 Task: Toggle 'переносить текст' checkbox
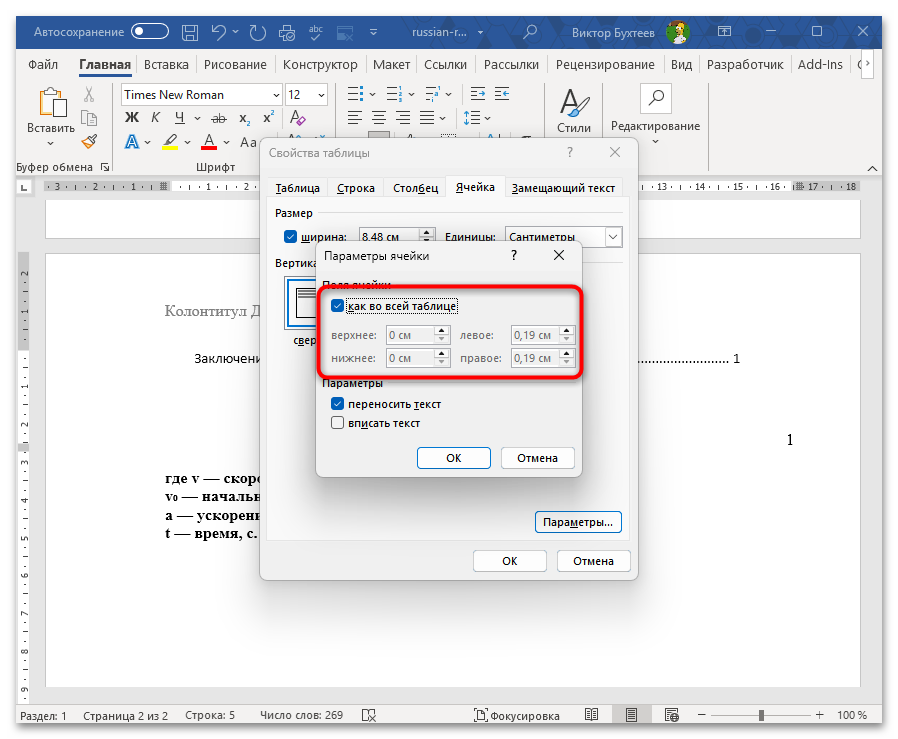pyautogui.click(x=337, y=404)
